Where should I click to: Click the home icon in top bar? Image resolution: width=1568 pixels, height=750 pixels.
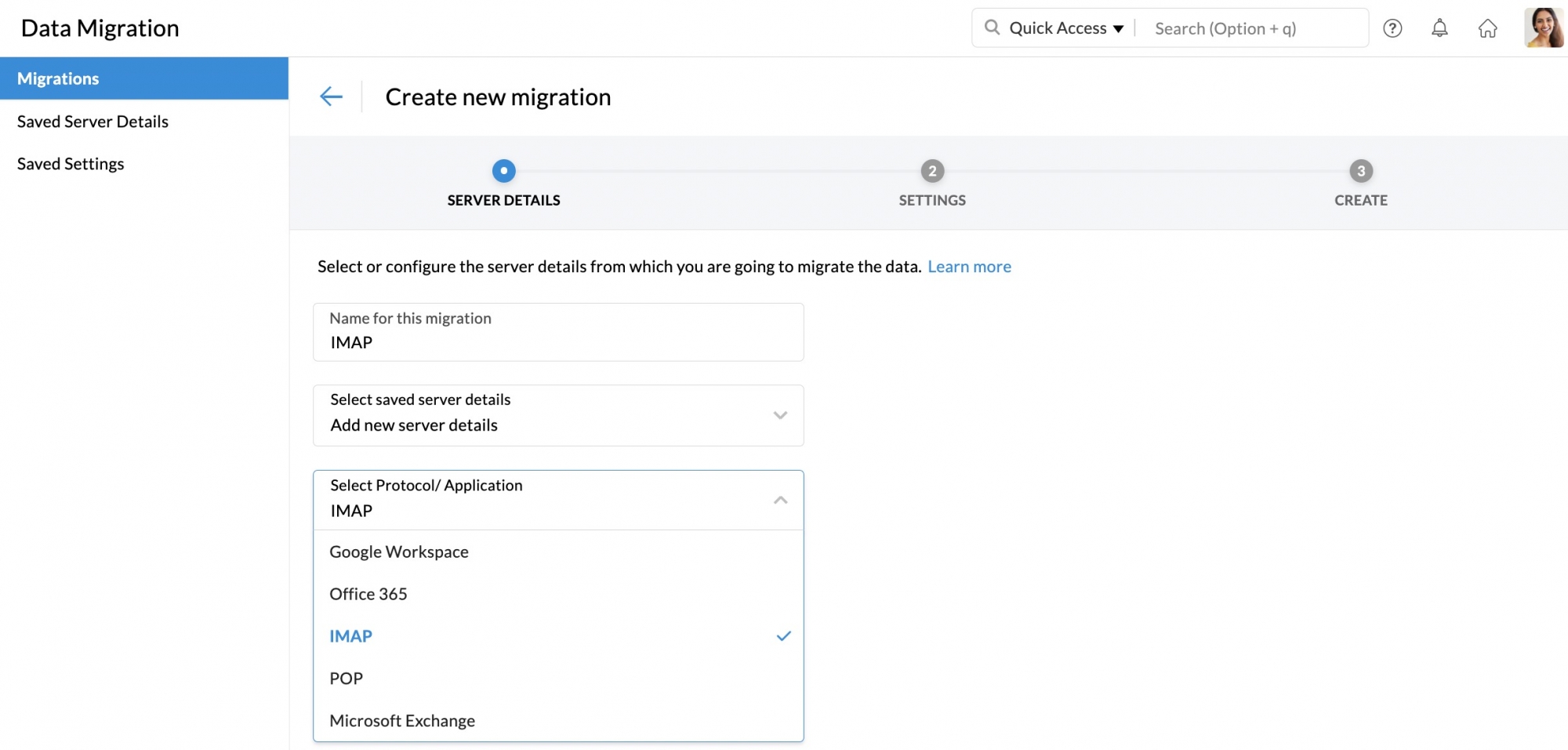tap(1488, 28)
